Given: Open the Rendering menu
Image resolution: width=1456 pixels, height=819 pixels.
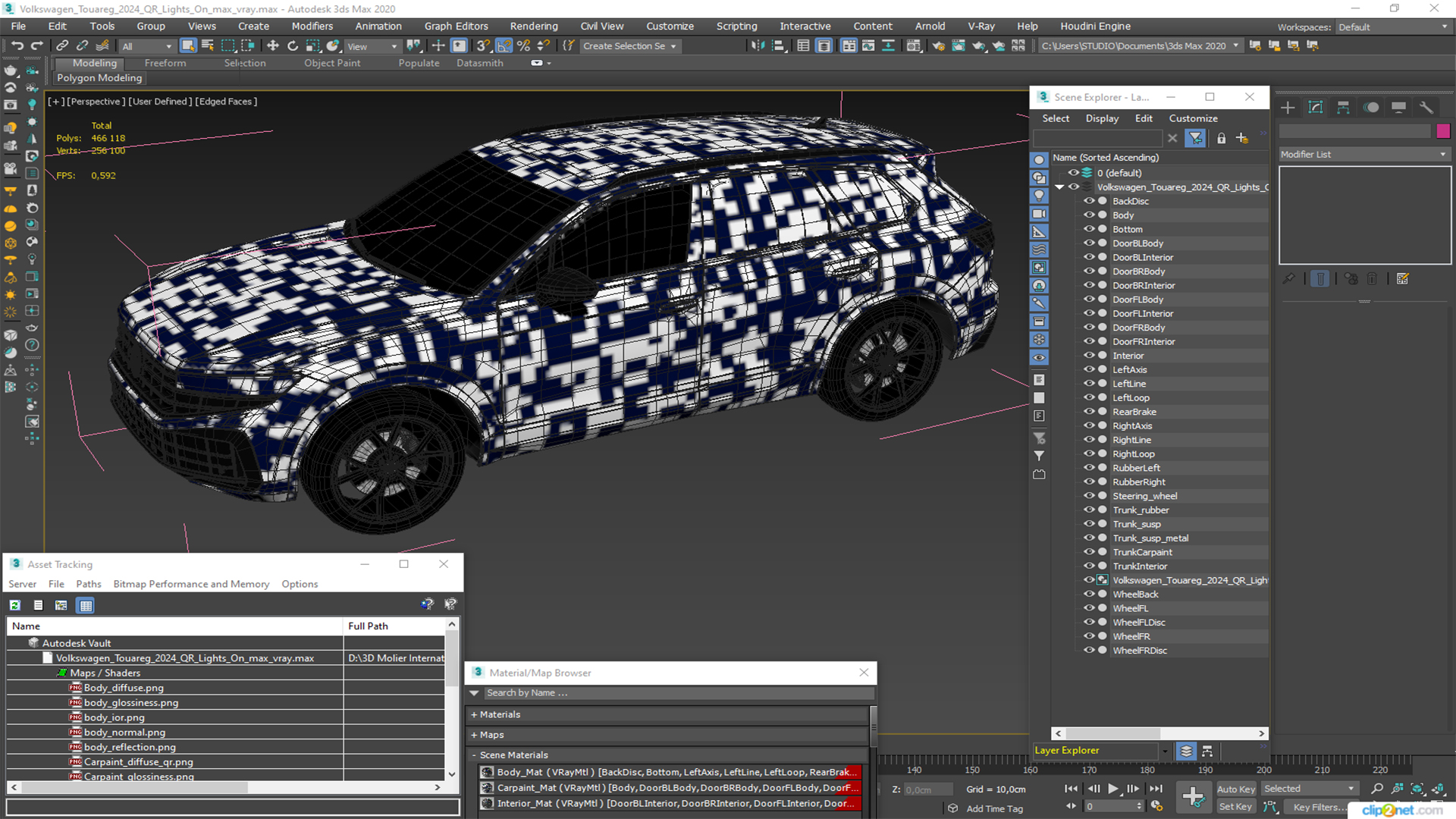Looking at the screenshot, I should pyautogui.click(x=534, y=26).
